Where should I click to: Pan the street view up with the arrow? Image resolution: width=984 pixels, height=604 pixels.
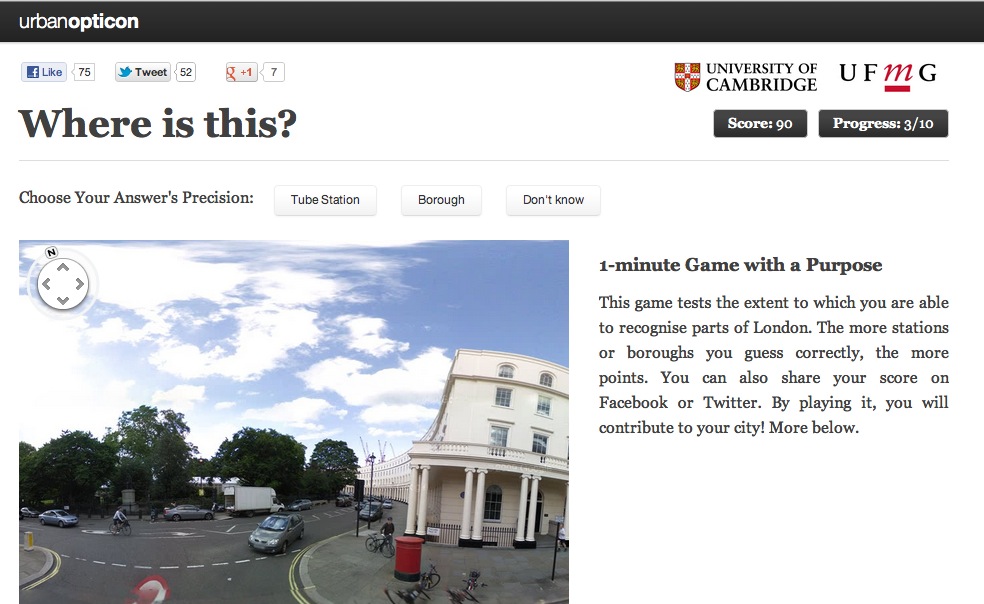coord(63,267)
